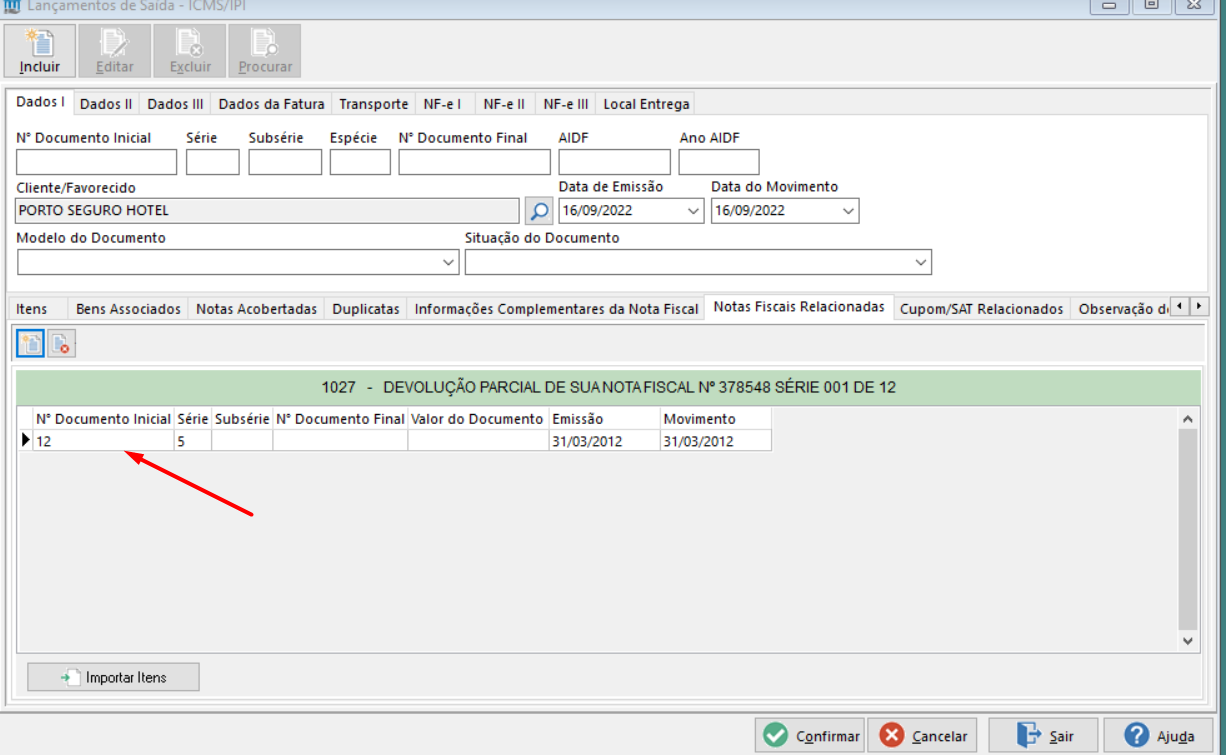The image size is (1226, 755).
Task: Click the Procurar toolbar button
Action: coord(265,51)
